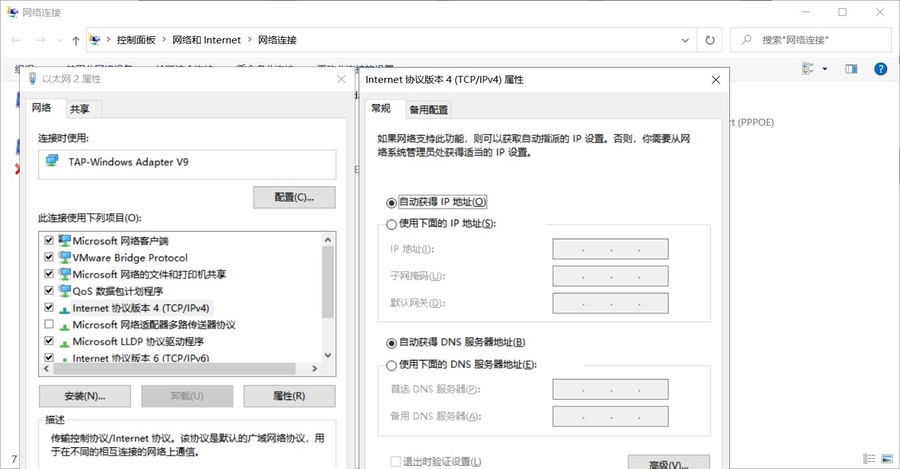This screenshot has width=900, height=469.
Task: Switch to the 共享 tab
Action: (x=80, y=109)
